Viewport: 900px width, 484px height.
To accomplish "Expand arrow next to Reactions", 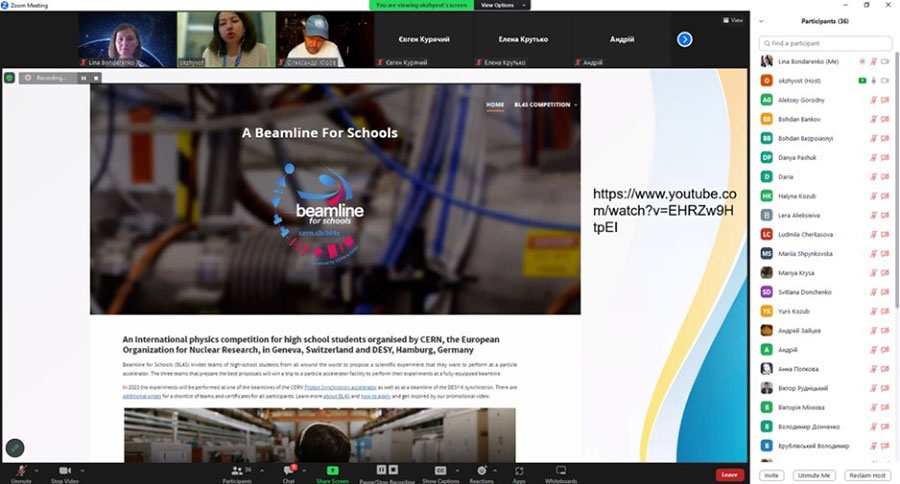I will 495,470.
